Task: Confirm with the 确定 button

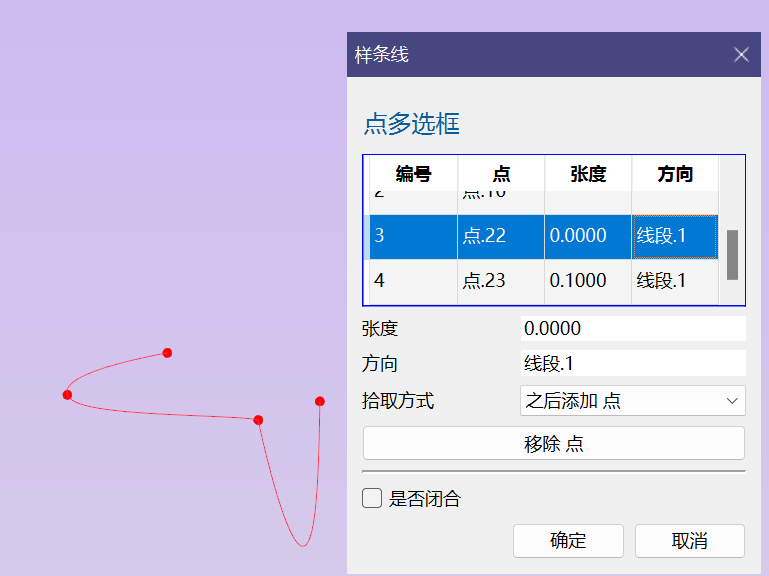Action: pyautogui.click(x=568, y=541)
